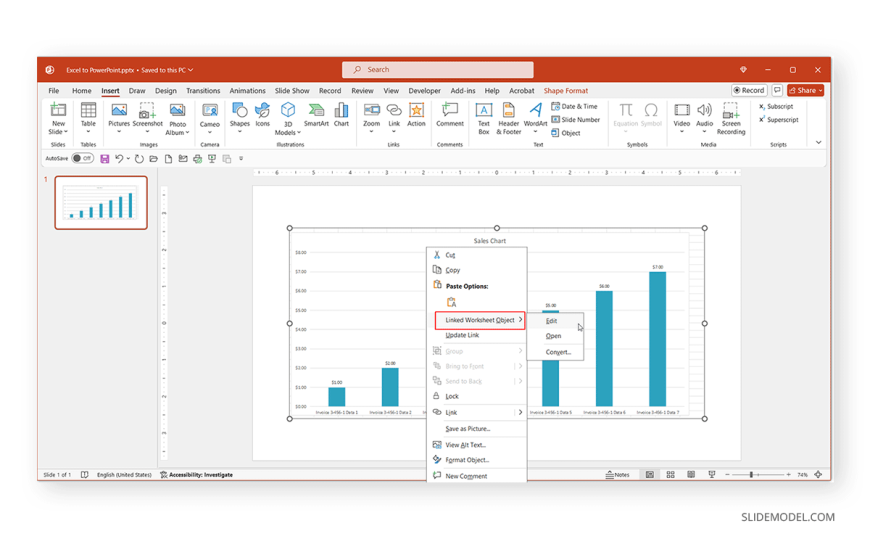This screenshot has height=539, width=870.
Task: Create a Photo Album
Action: click(x=178, y=119)
